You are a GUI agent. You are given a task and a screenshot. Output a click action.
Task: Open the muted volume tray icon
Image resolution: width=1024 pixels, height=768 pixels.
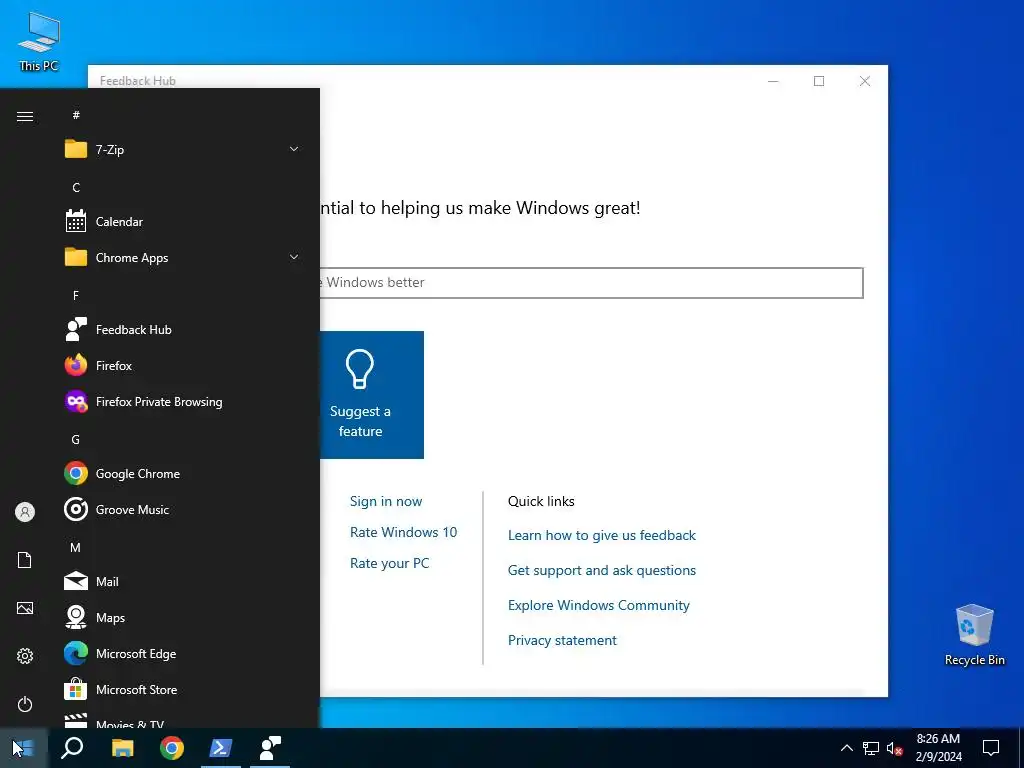coord(894,748)
